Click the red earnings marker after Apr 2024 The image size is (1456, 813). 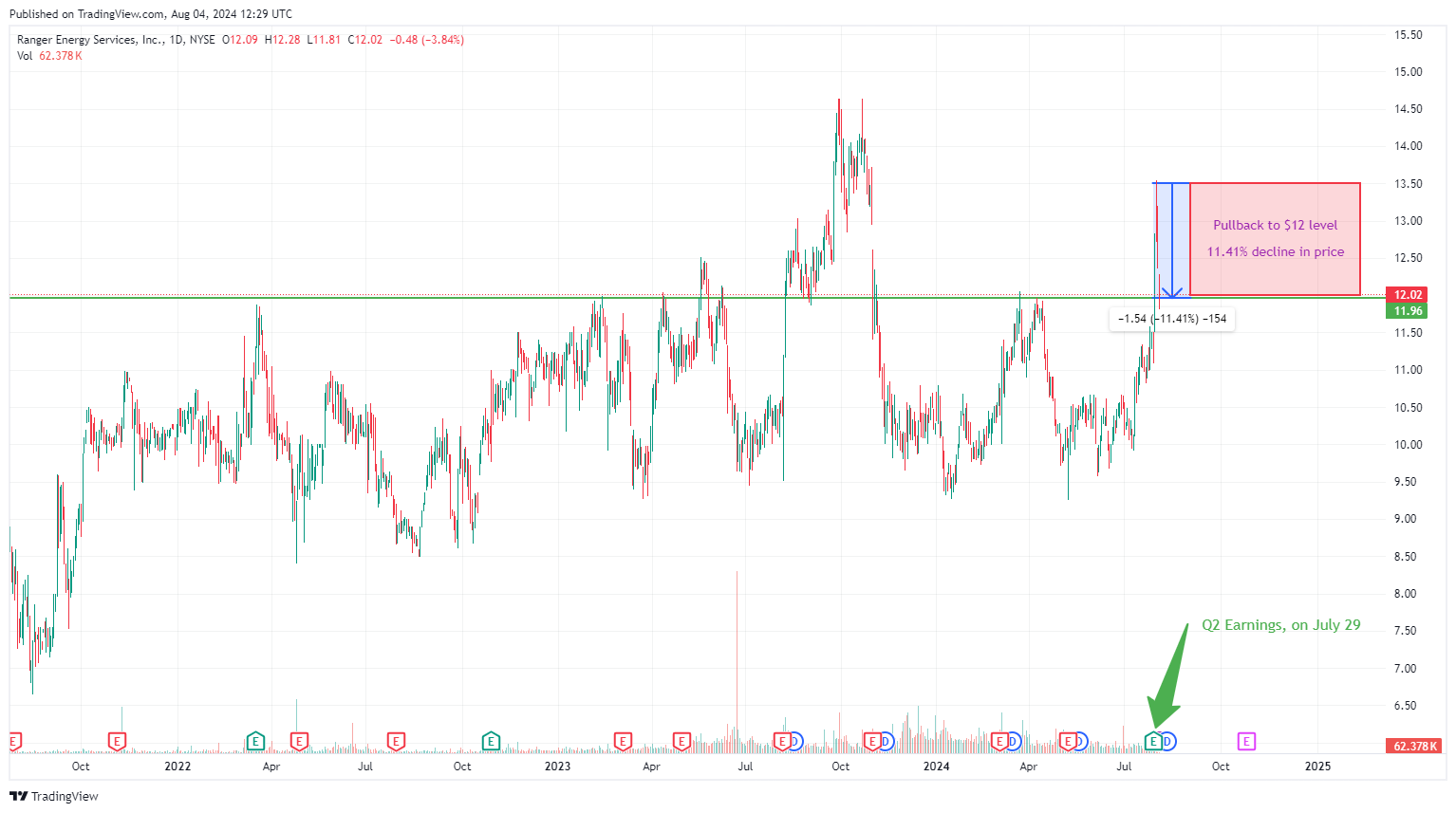click(1067, 741)
